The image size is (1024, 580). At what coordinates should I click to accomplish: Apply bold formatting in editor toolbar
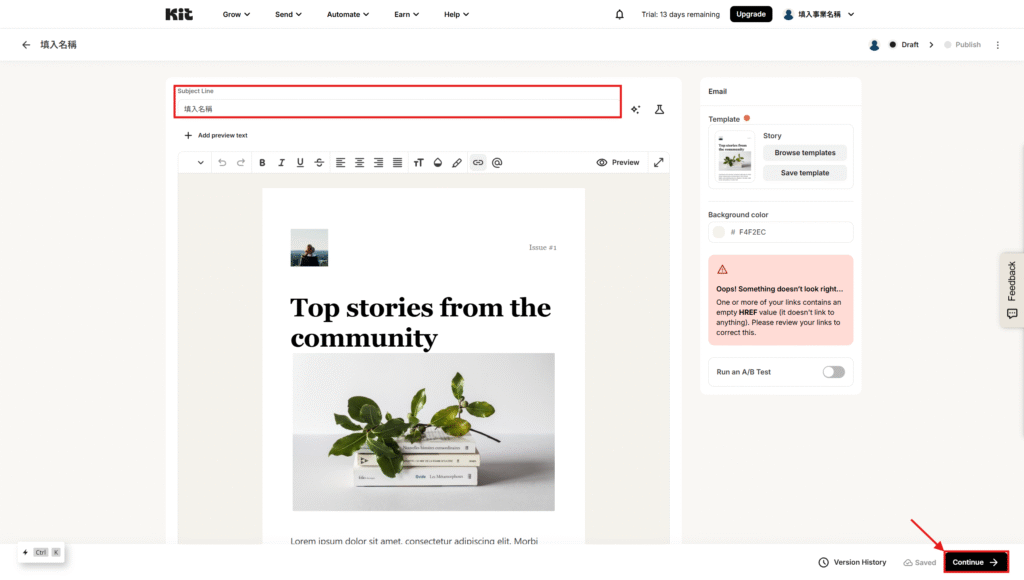click(262, 162)
